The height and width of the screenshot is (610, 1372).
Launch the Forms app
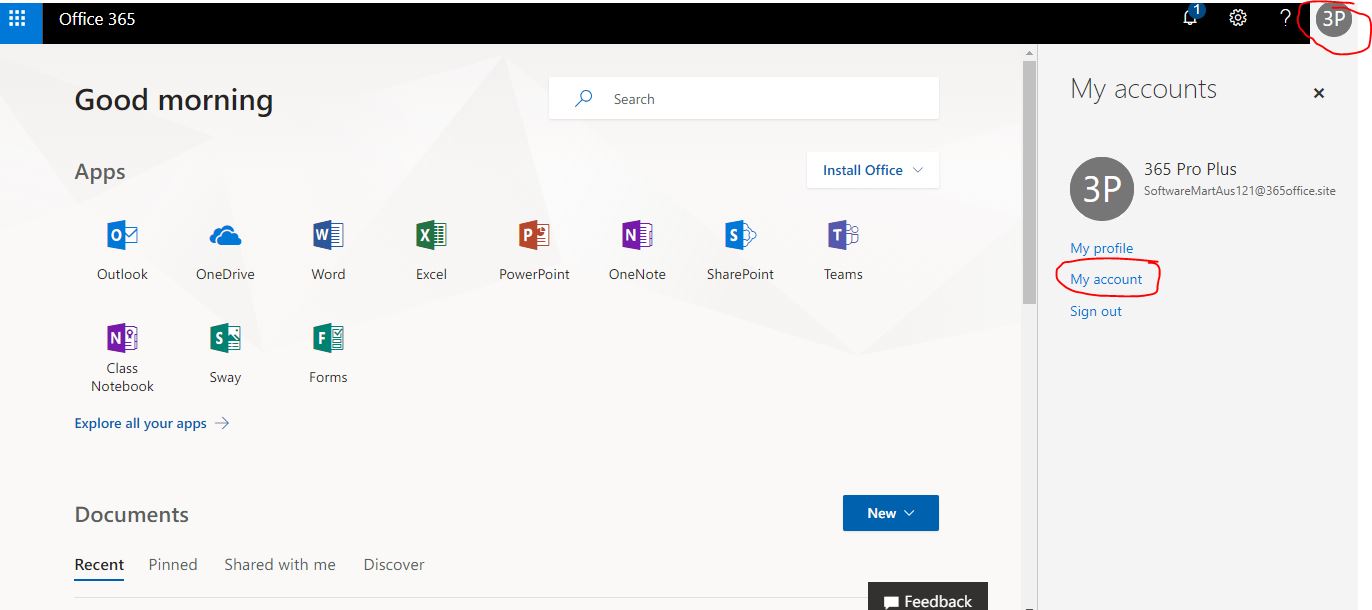click(328, 353)
